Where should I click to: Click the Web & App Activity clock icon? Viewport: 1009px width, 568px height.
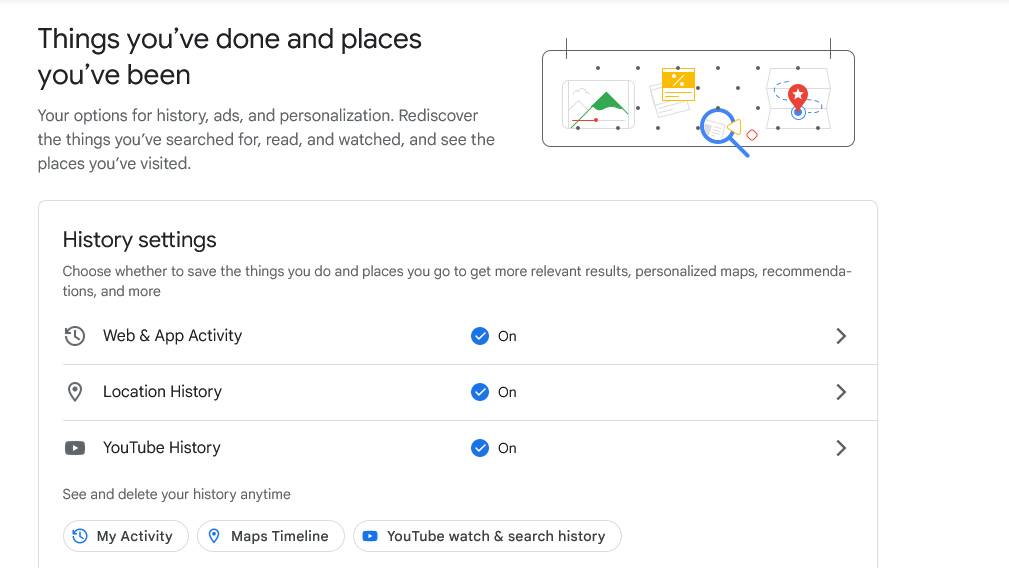tap(75, 336)
